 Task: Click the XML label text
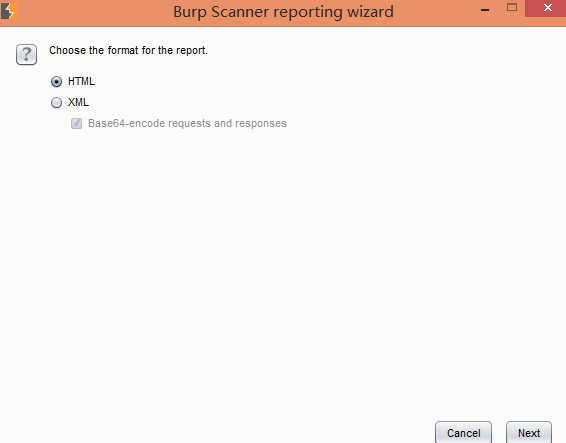coord(78,102)
